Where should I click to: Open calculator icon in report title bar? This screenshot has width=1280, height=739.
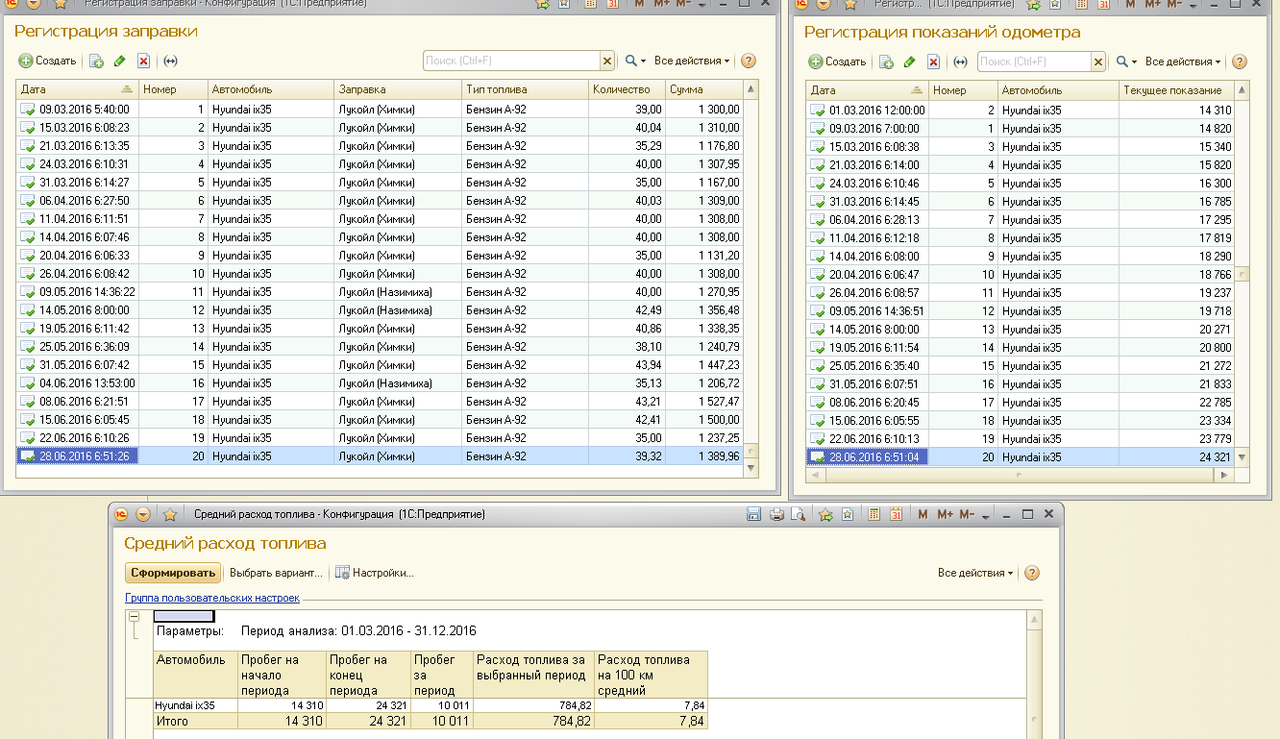click(x=874, y=514)
